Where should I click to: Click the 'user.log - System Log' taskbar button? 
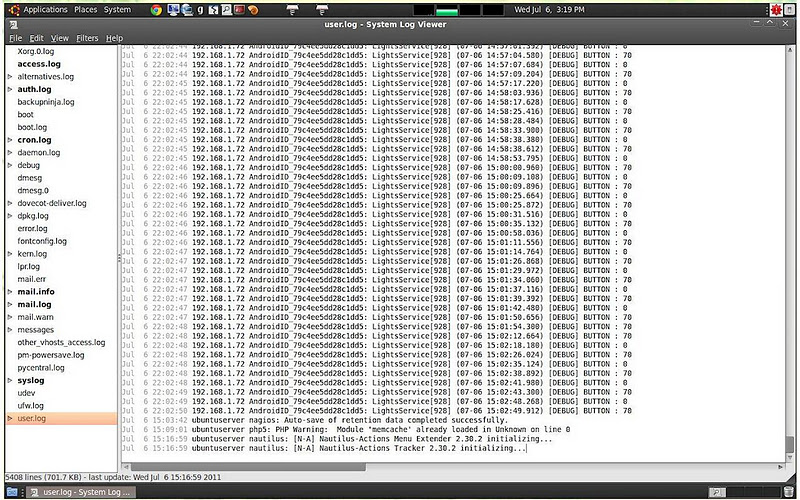82,492
